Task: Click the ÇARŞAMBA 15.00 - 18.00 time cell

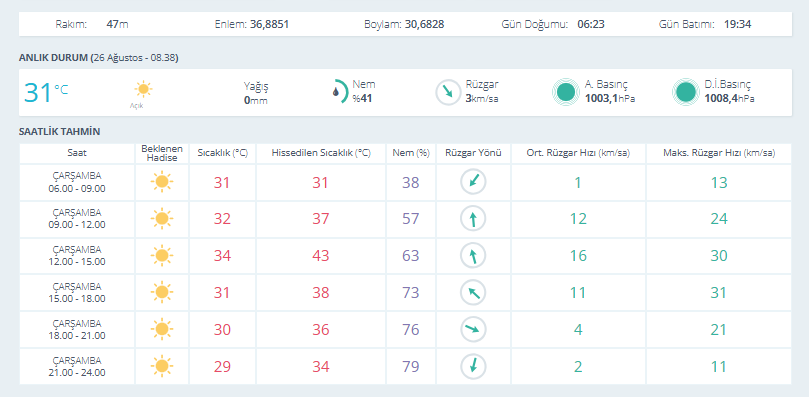Action: [x=77, y=293]
